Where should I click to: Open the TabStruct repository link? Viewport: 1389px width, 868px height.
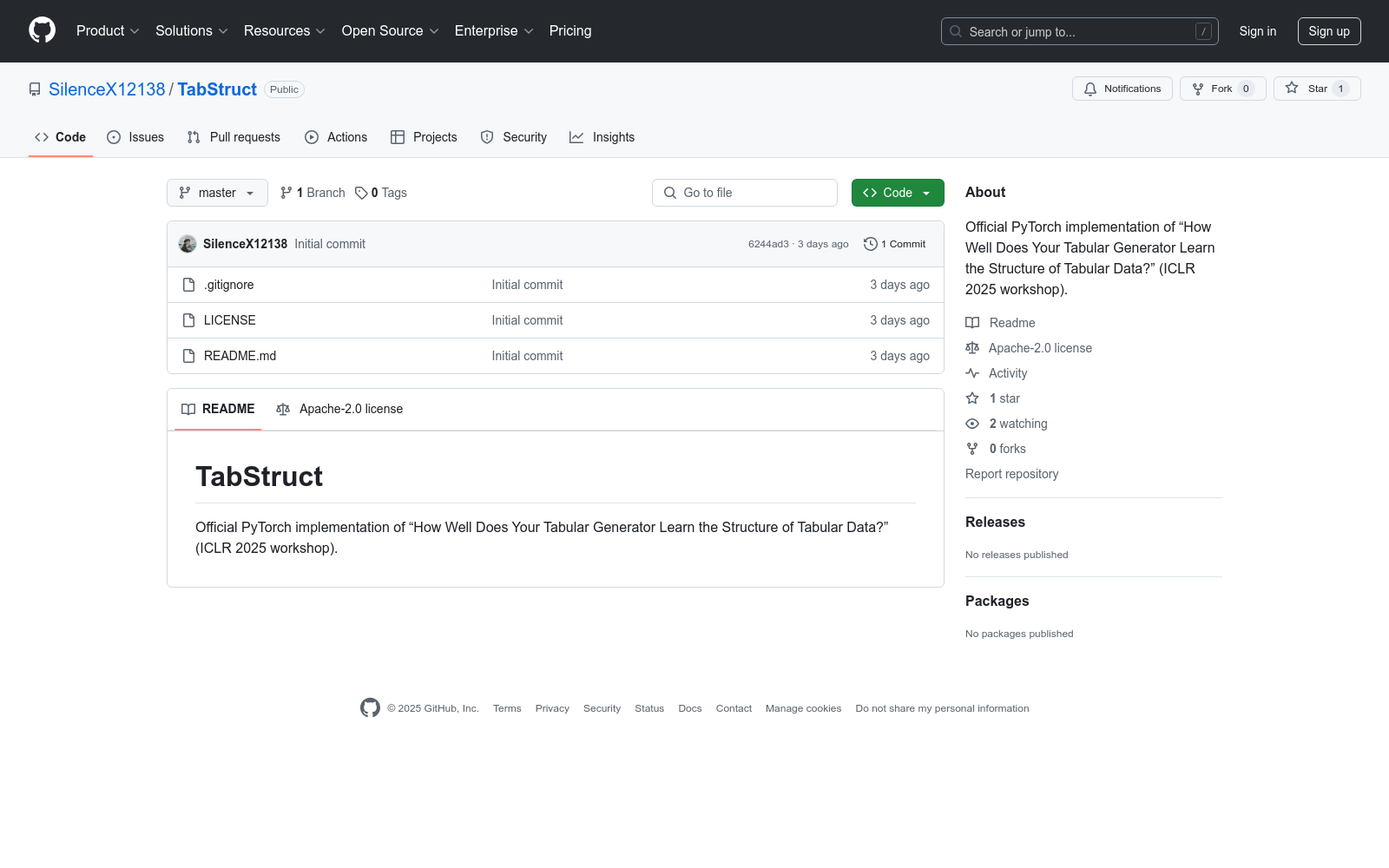(217, 89)
